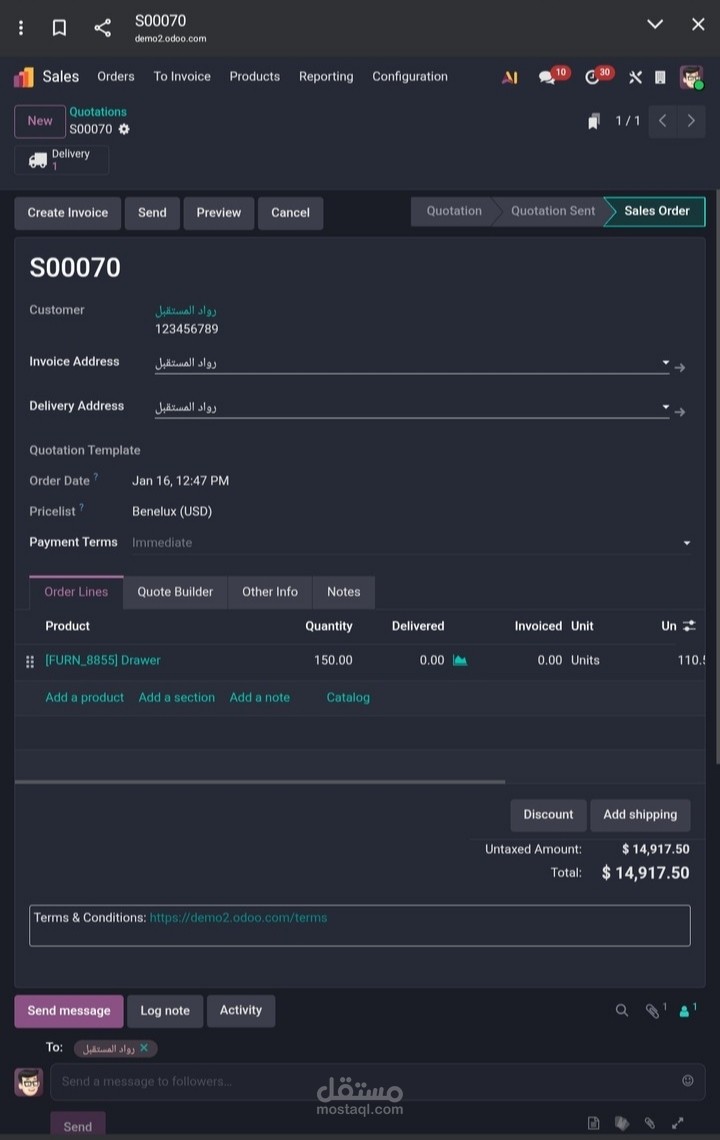
Task: Open the Configuration menu
Action: coord(410,76)
